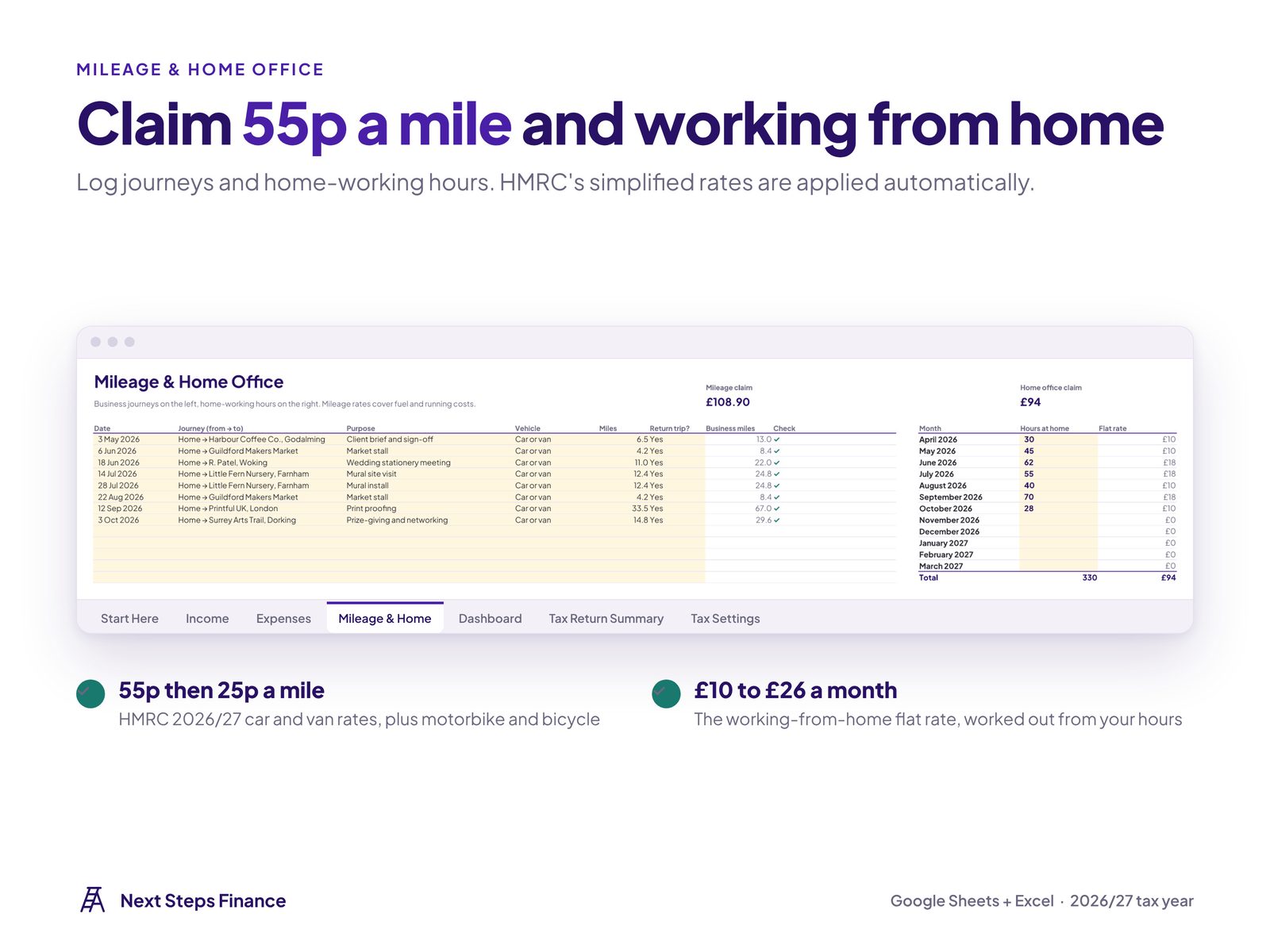Open the Expenses sheet tab
The image size is (1270, 952).
click(x=283, y=619)
